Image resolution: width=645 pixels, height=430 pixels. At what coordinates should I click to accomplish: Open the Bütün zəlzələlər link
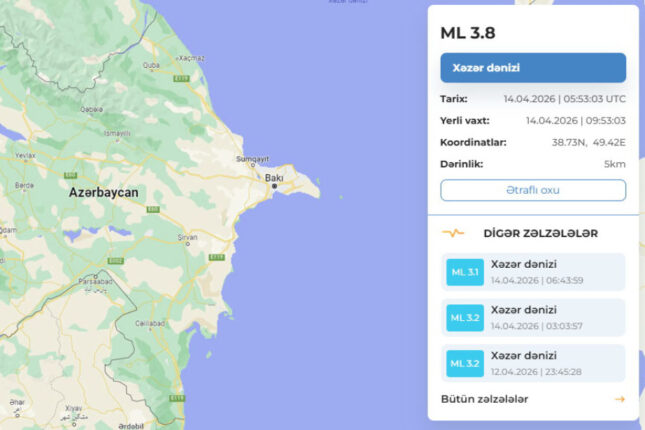485,399
